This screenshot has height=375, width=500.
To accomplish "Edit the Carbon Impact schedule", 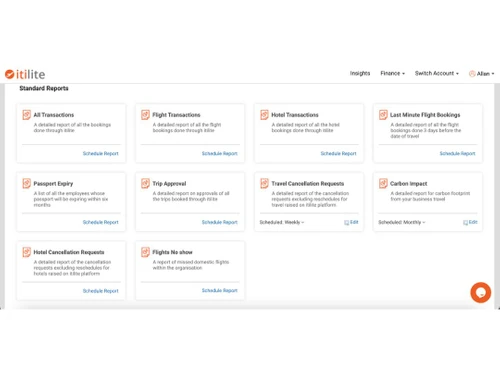I will coord(470,222).
